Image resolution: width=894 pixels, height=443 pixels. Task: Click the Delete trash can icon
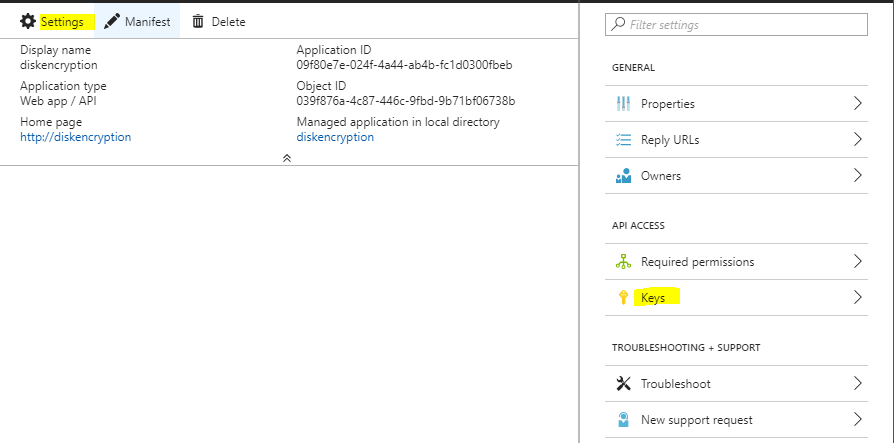click(198, 22)
